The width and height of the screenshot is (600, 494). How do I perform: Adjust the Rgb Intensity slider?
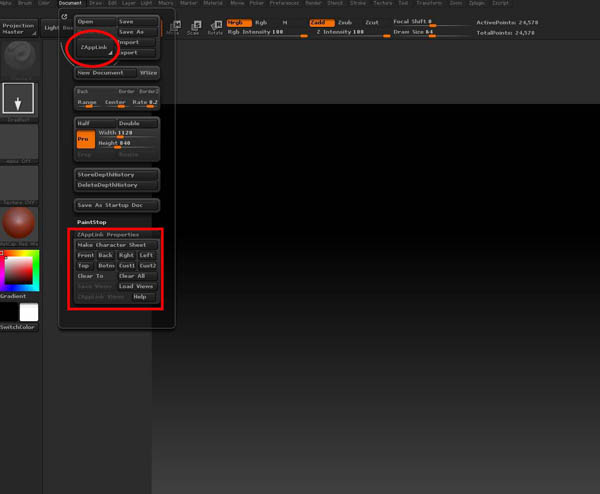pyautogui.click(x=267, y=33)
